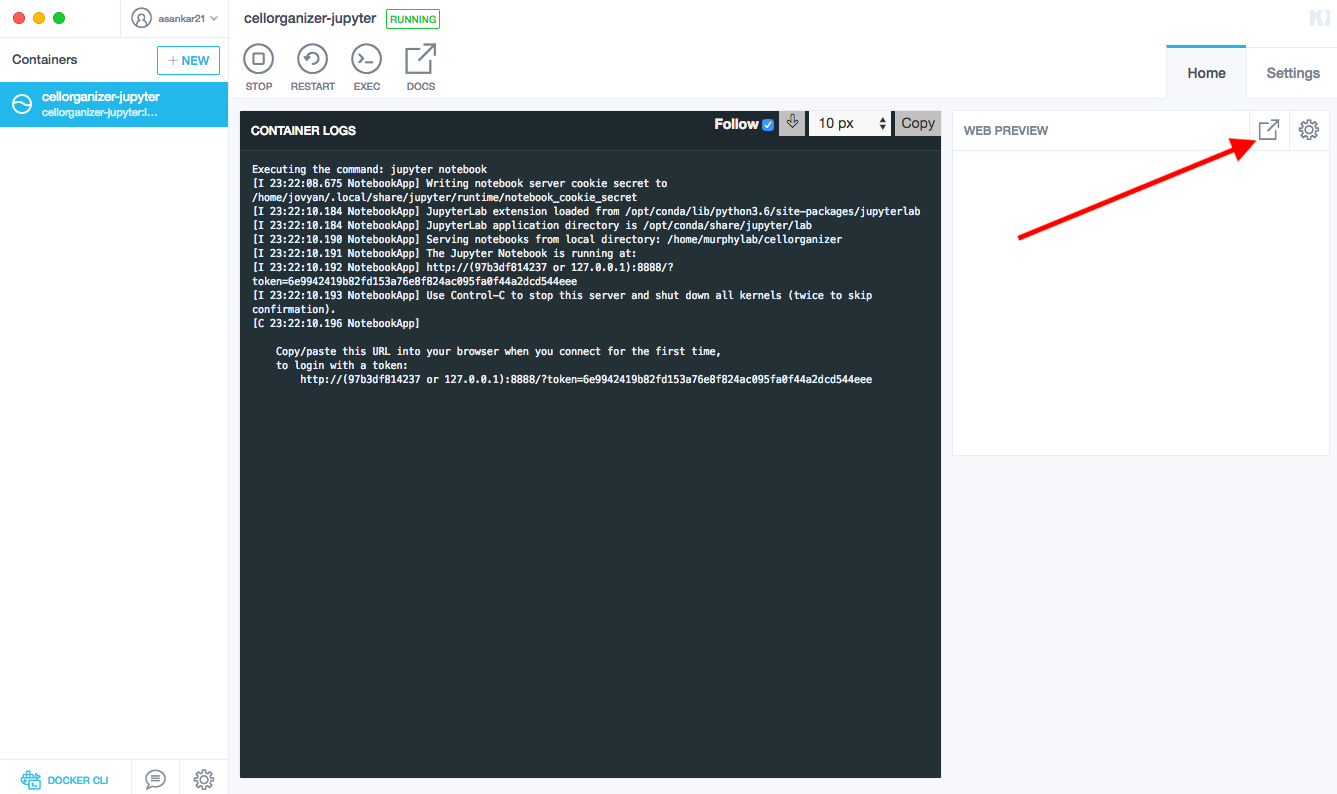Open preferences via the bottom-left gear icon
1337x794 pixels.
[x=204, y=779]
